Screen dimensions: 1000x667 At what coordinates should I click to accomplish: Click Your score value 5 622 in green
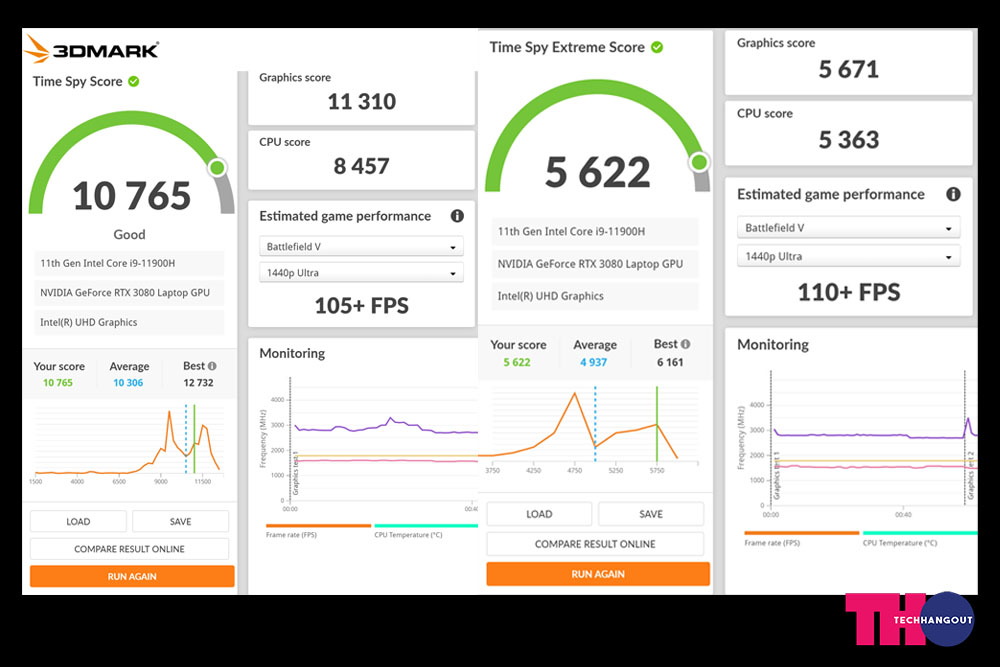click(x=517, y=362)
